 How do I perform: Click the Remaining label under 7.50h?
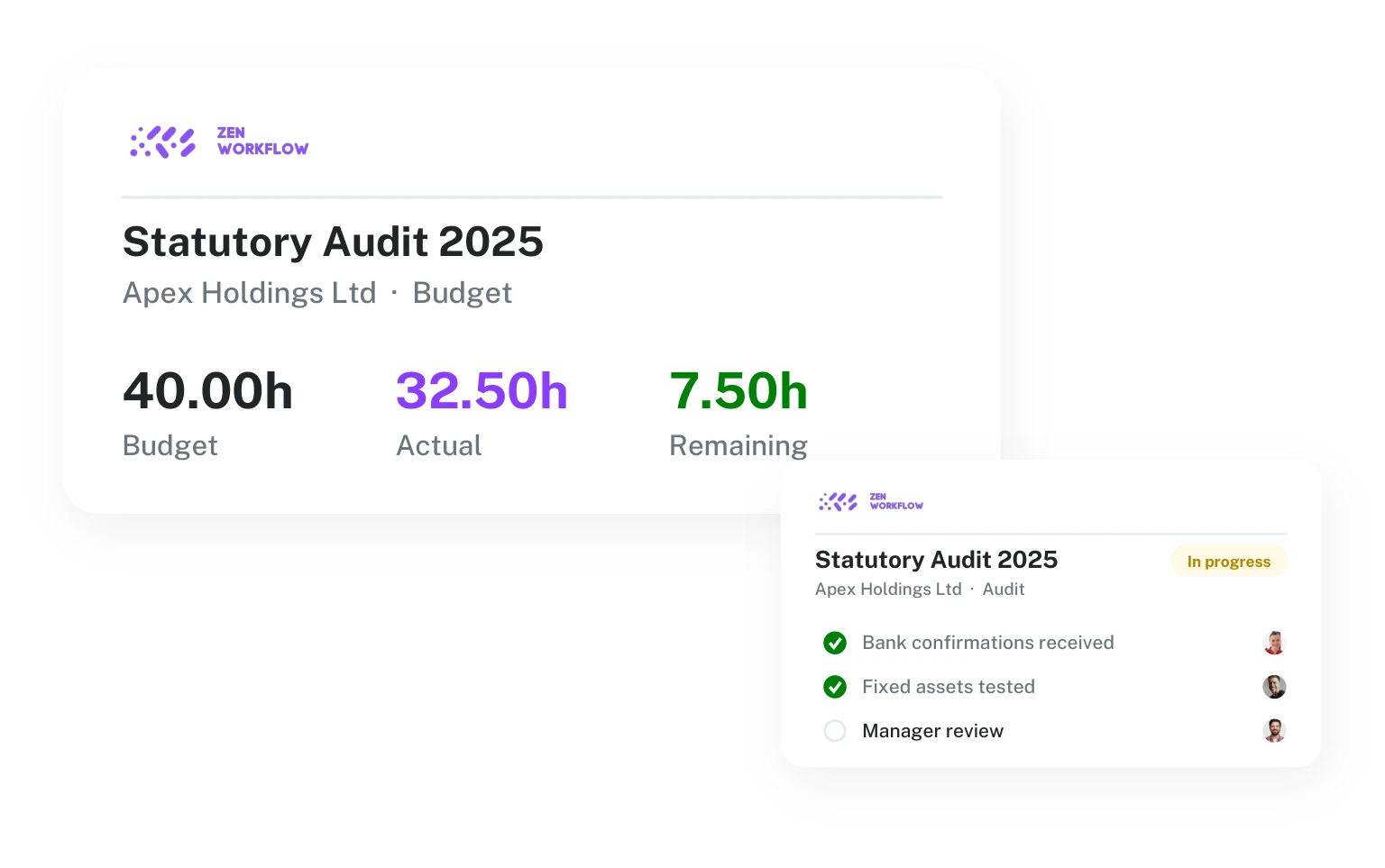tap(738, 445)
